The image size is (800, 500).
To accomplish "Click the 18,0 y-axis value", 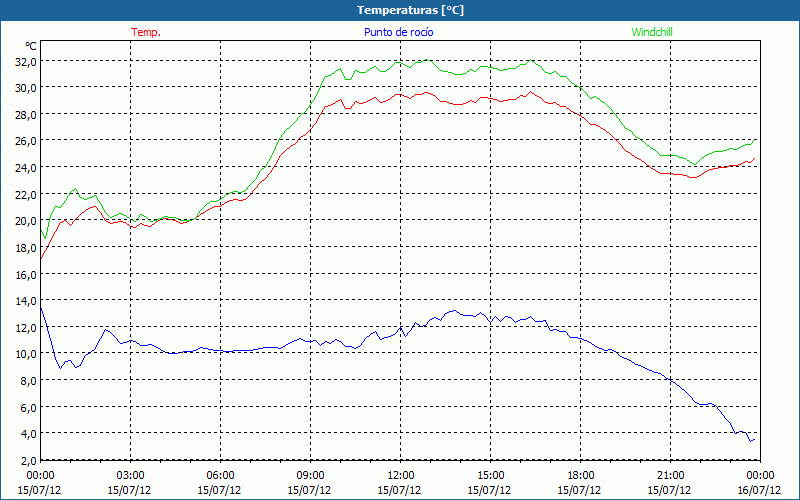I will [x=26, y=248].
